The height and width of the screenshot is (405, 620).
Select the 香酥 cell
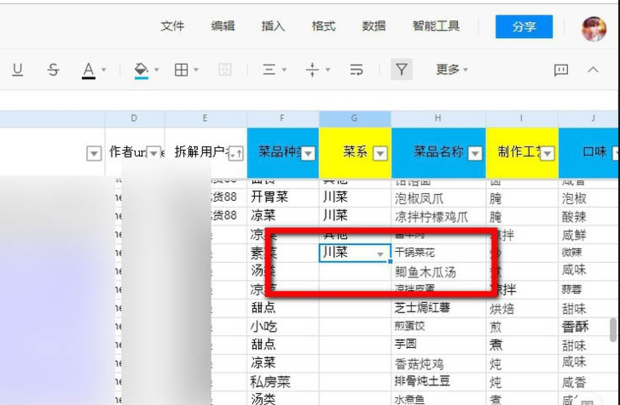coord(589,327)
